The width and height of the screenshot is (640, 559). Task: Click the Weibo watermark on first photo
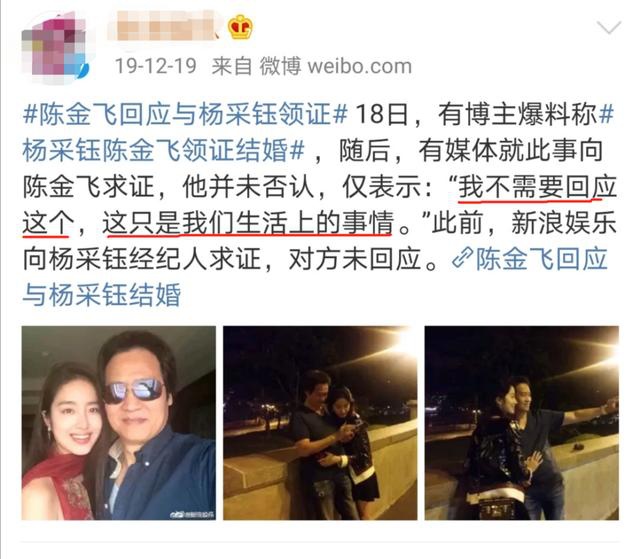(x=192, y=514)
